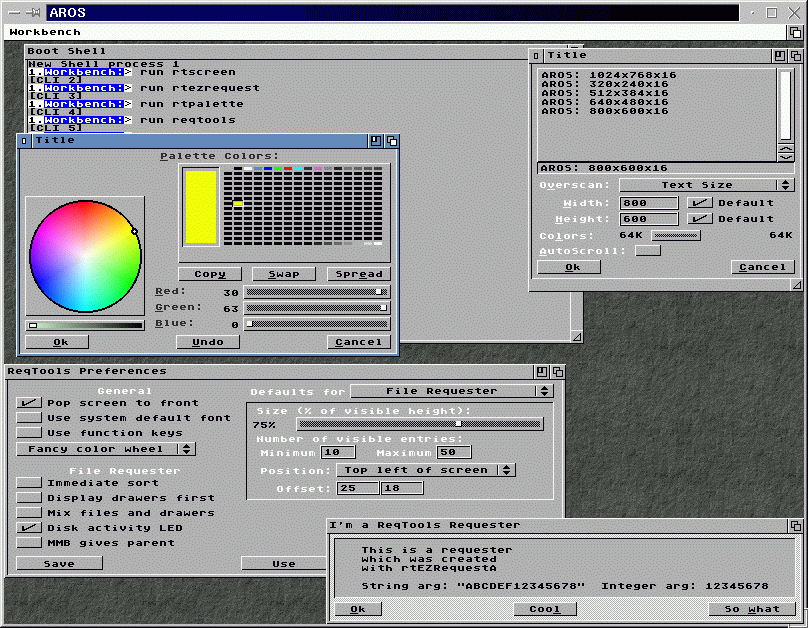Click pin icon in AROS host titlebar
808x628 pixels.
point(33,12)
